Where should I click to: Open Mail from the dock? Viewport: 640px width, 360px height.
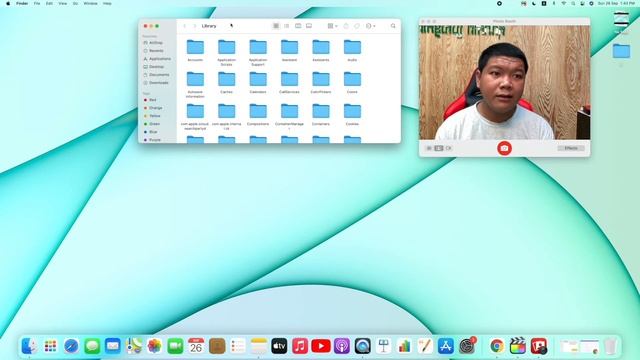click(x=113, y=346)
